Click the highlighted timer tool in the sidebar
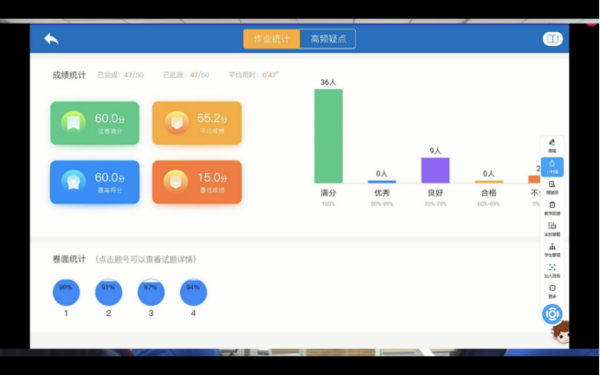600x375 pixels. coord(552,167)
